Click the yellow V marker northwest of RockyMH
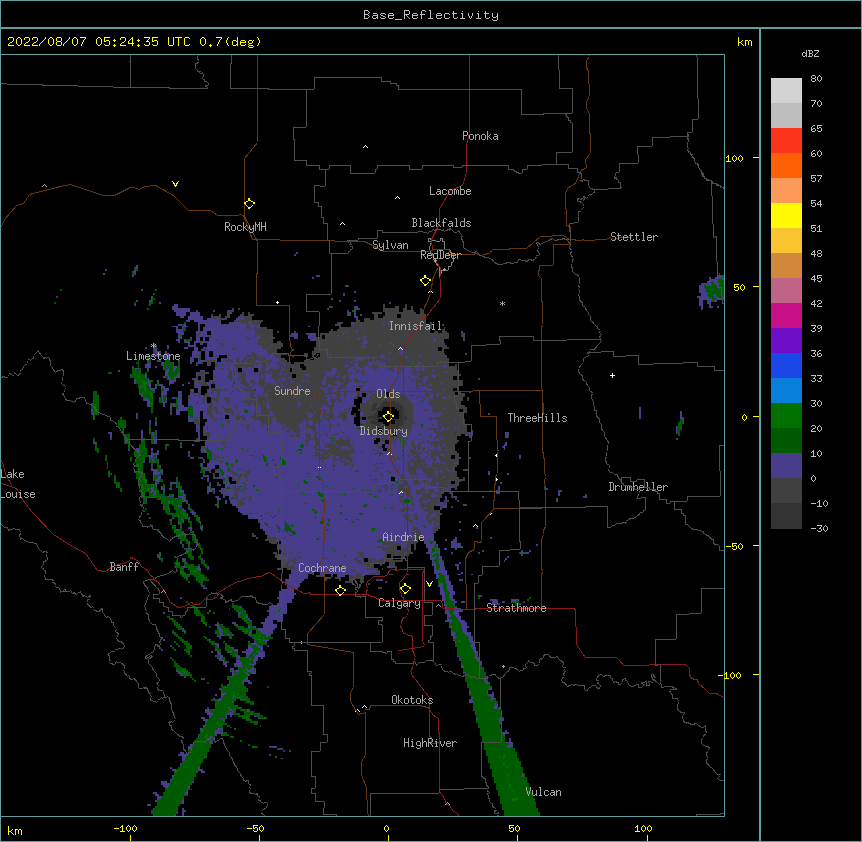This screenshot has width=862, height=842. coord(175,184)
